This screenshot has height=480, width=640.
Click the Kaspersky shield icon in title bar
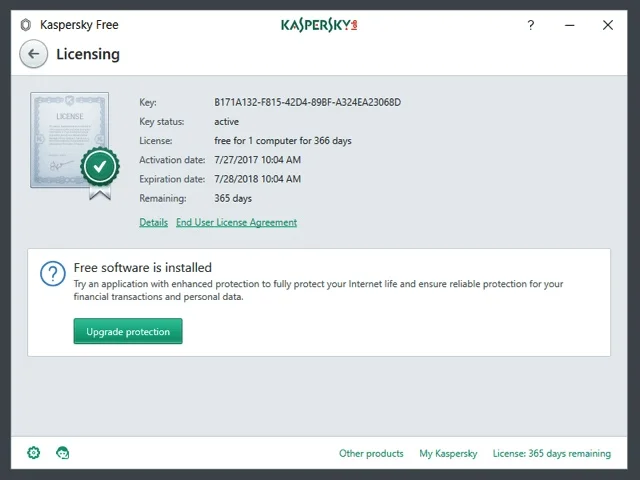[26, 25]
